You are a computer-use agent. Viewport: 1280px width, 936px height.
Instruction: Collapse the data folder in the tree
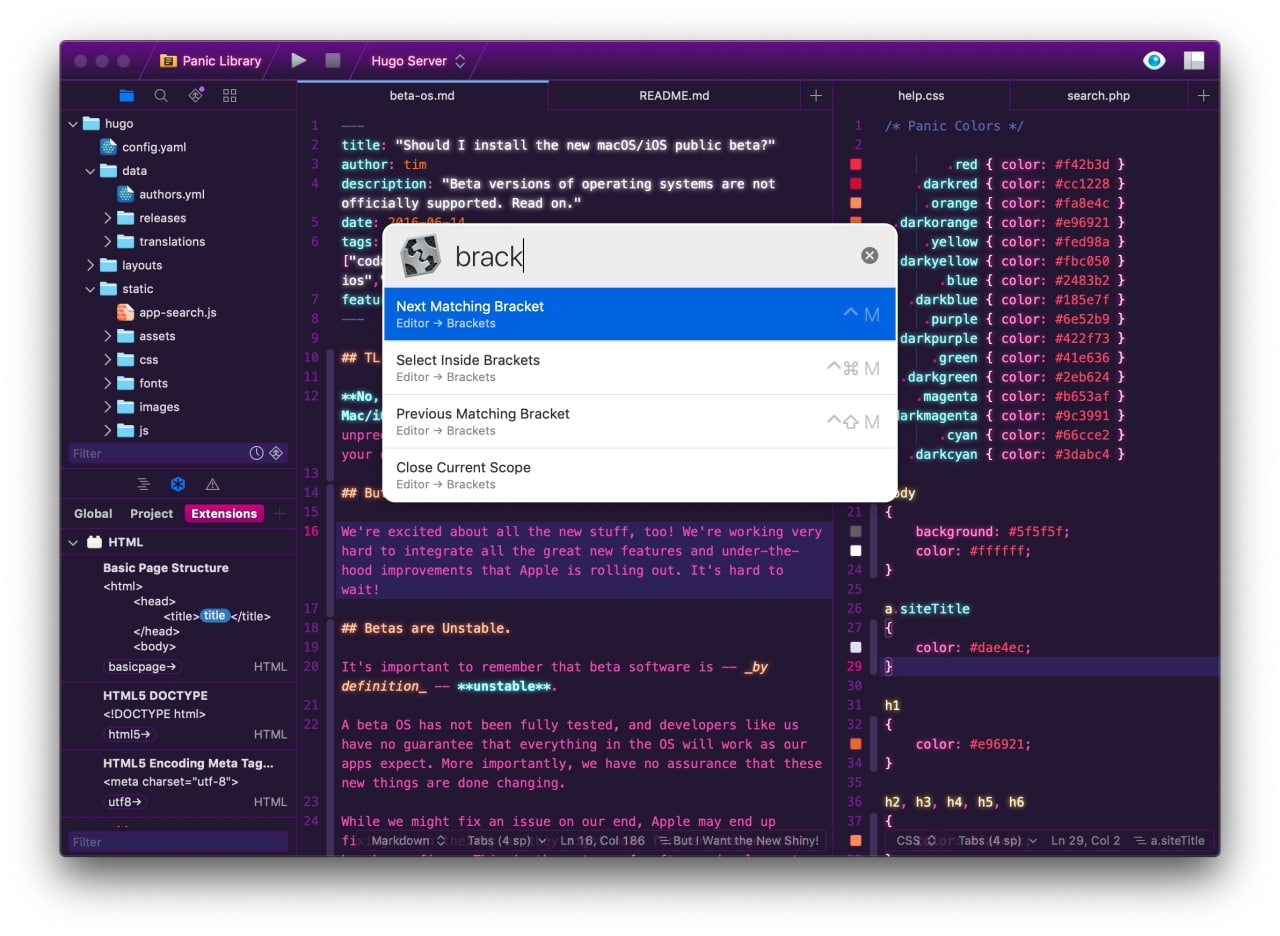pos(89,171)
